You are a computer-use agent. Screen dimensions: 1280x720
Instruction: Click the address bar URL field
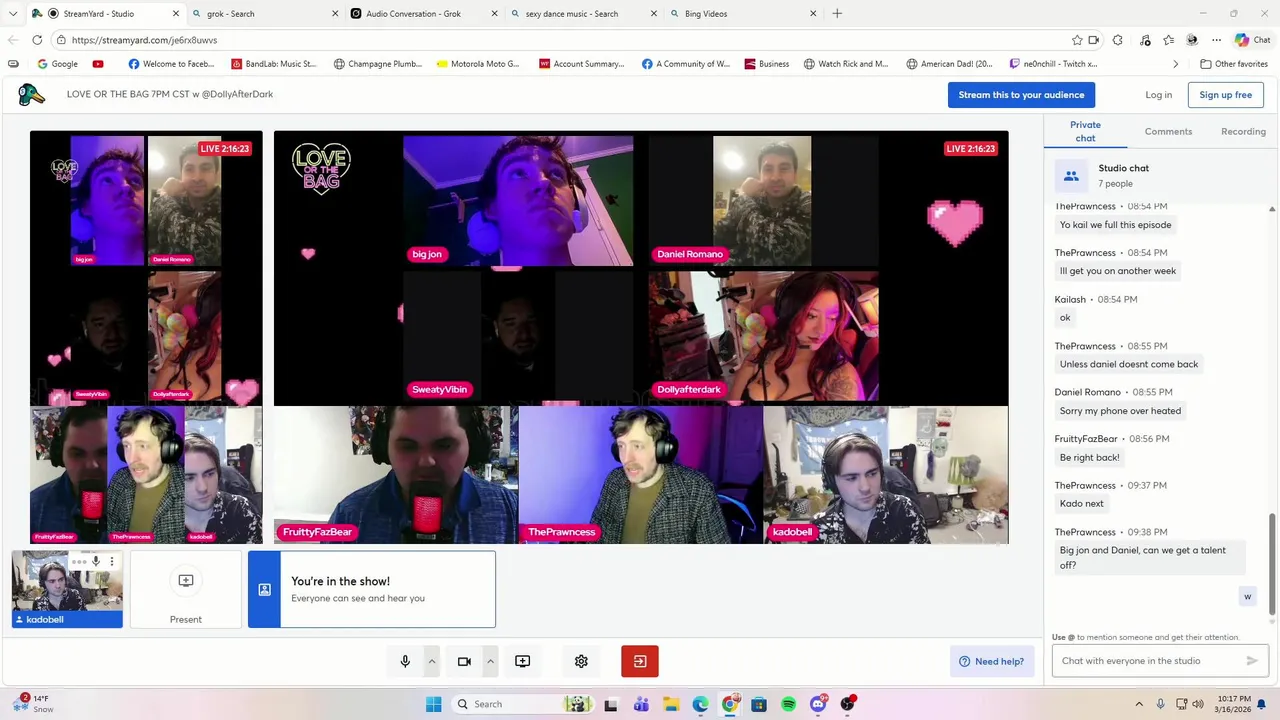click(x=560, y=40)
